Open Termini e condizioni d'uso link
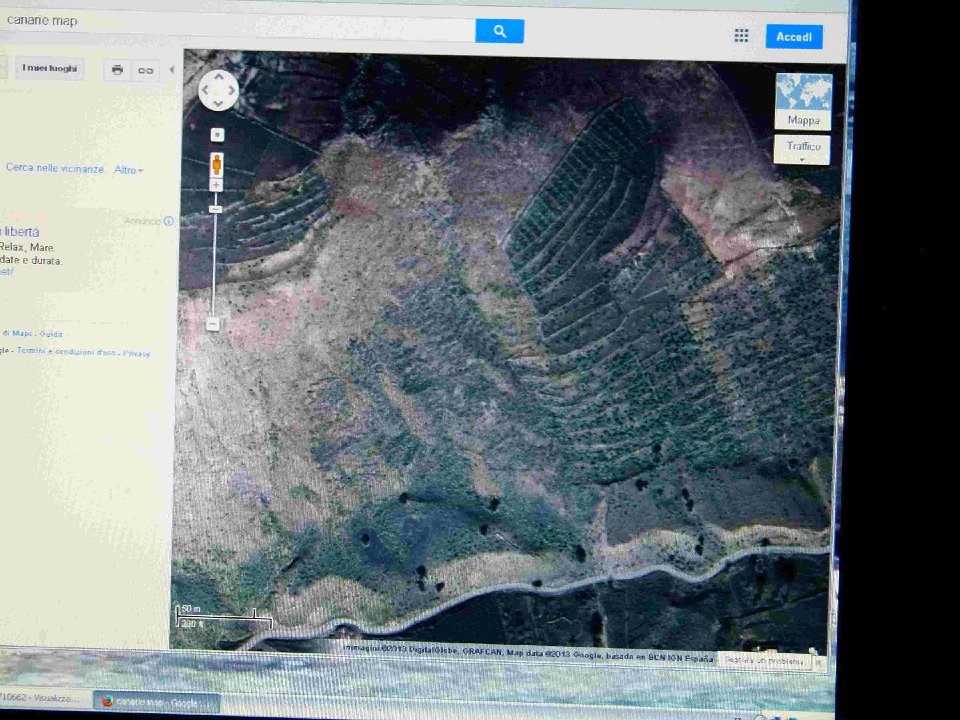 66,351
